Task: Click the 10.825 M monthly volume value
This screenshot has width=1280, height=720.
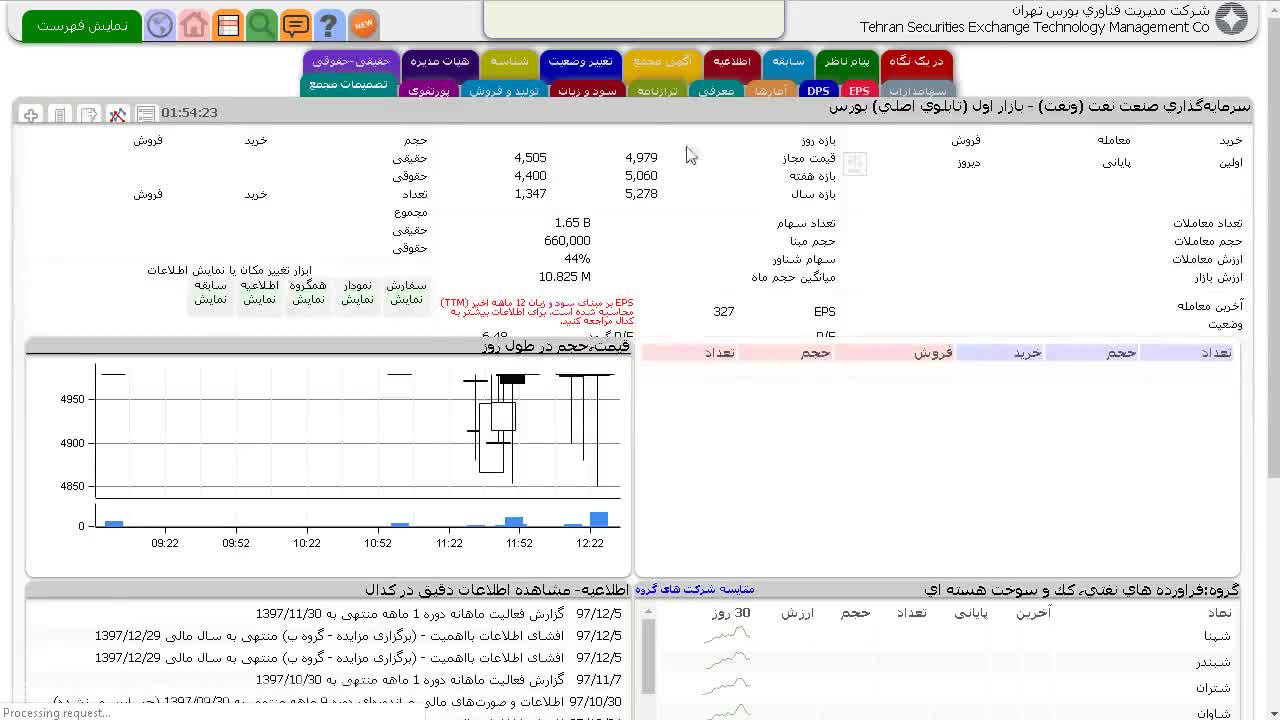Action: pyautogui.click(x=564, y=277)
